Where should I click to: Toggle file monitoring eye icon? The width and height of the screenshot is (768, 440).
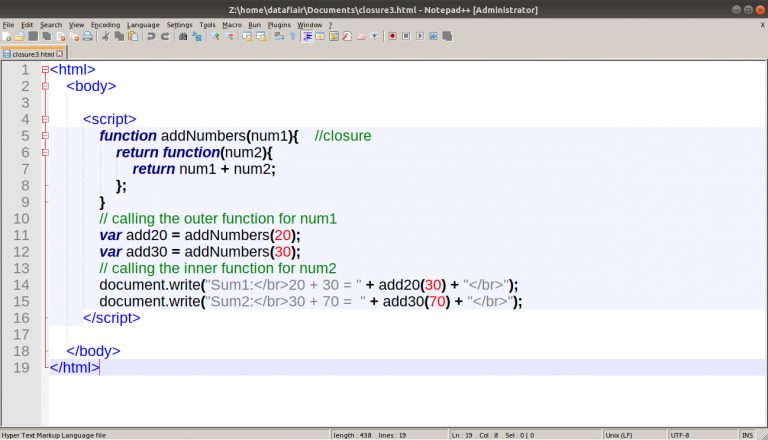coord(374,36)
